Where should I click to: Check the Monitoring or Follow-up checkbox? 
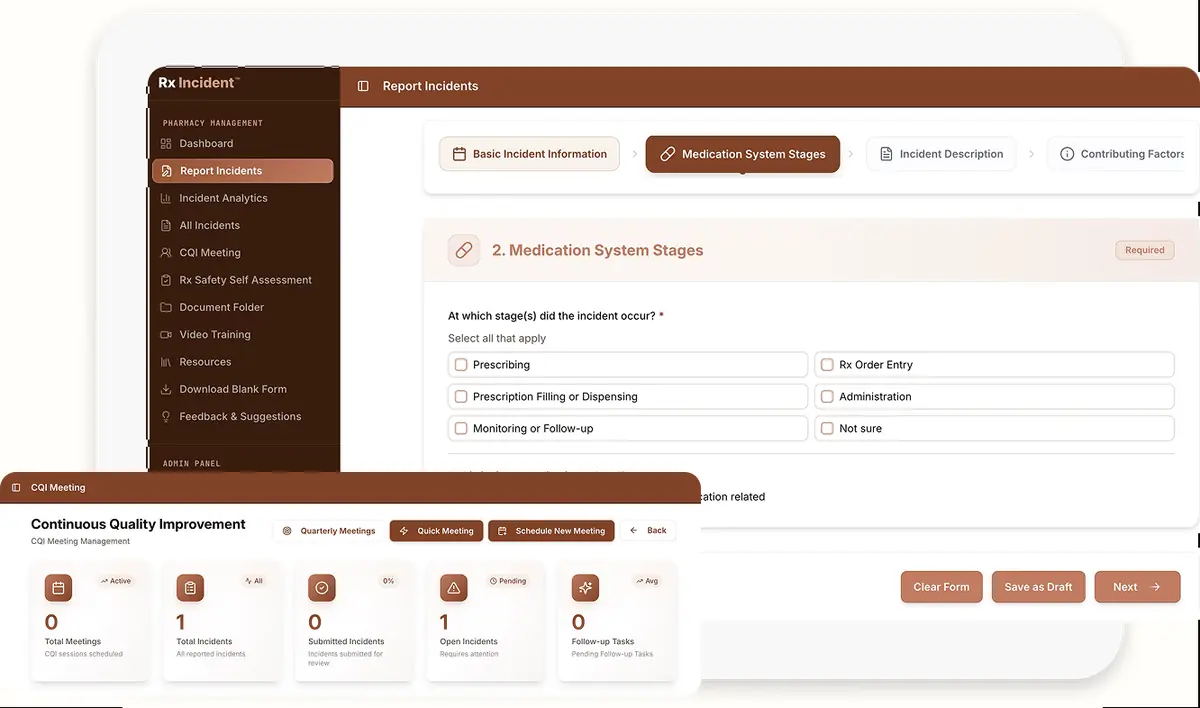point(461,428)
